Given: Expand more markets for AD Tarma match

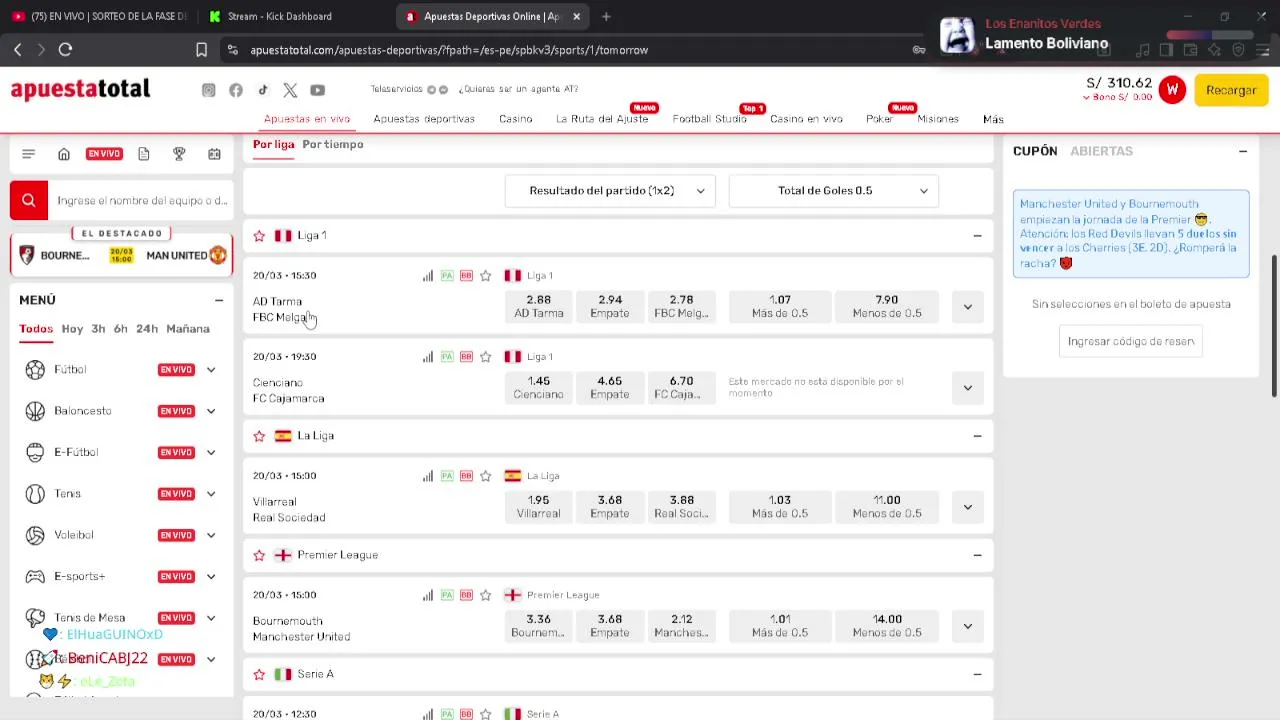Looking at the screenshot, I should click(967, 307).
